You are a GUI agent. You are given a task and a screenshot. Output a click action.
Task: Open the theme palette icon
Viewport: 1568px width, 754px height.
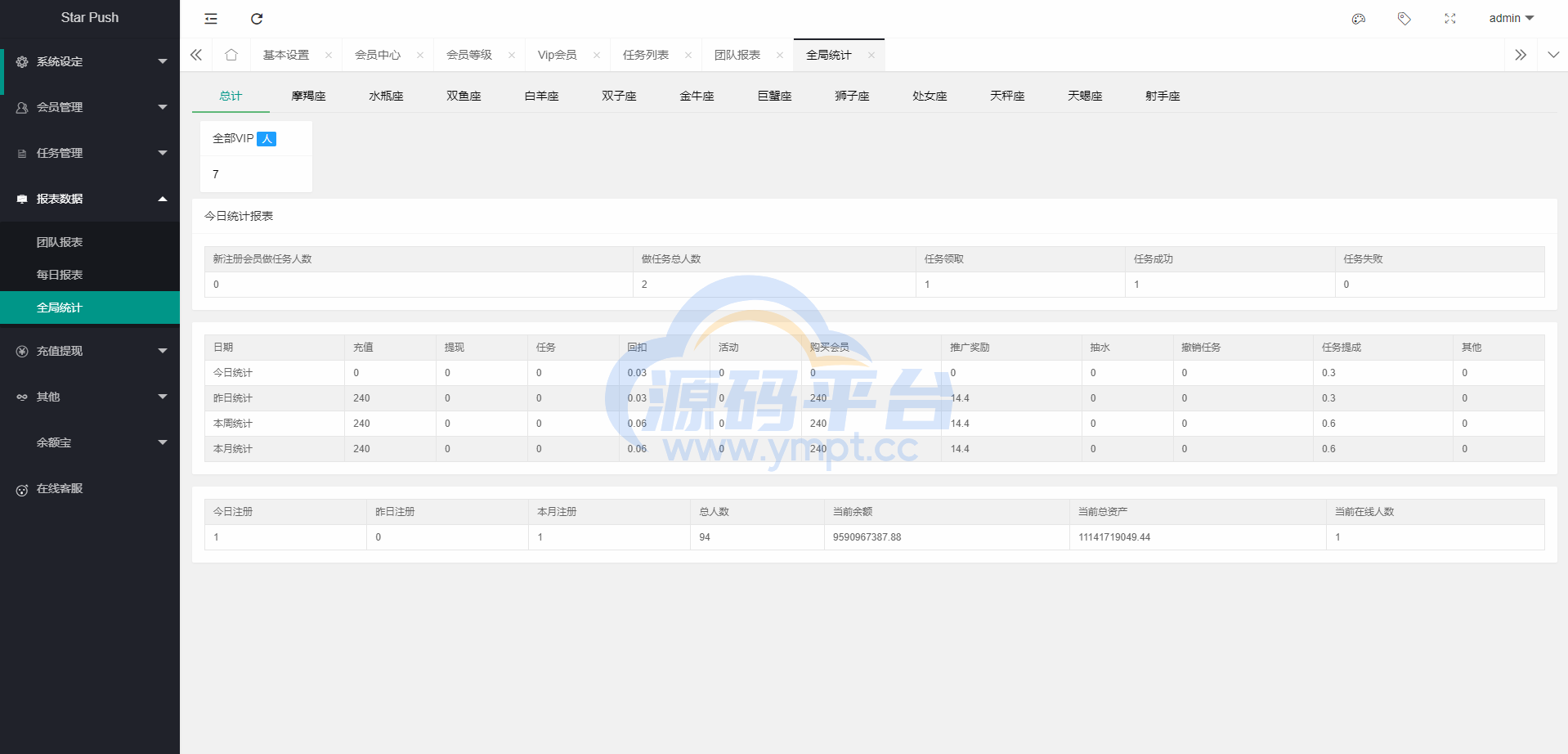[1359, 19]
